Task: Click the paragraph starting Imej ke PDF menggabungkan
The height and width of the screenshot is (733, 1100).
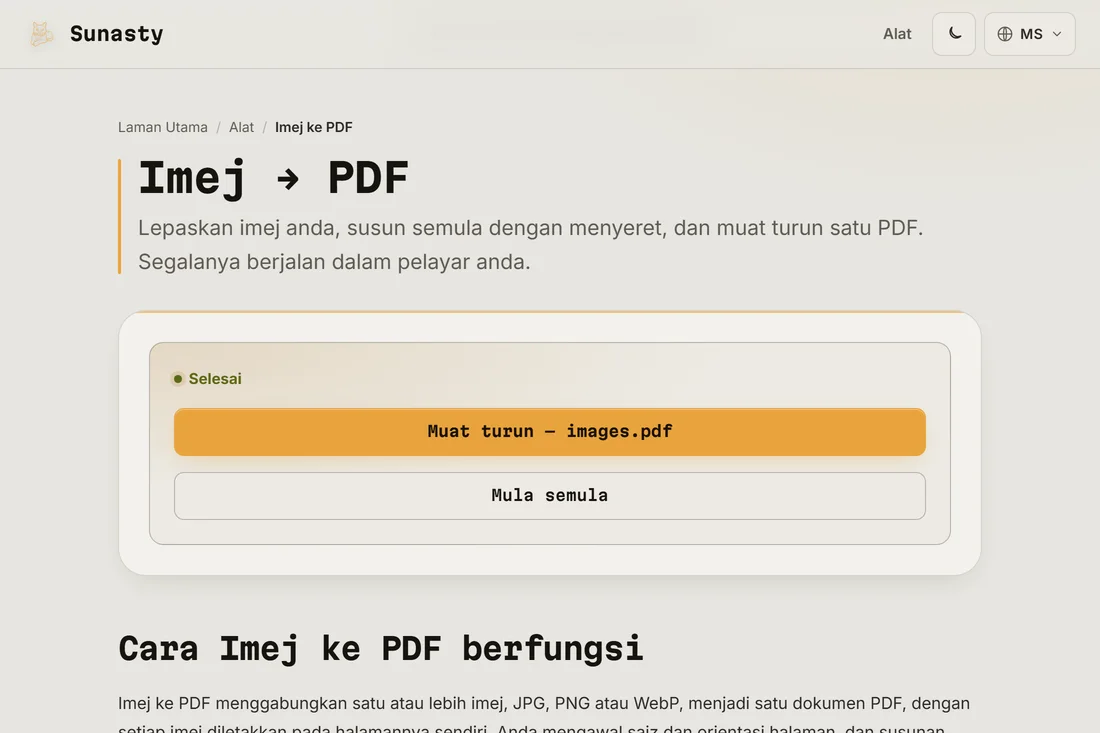Action: click(544, 713)
